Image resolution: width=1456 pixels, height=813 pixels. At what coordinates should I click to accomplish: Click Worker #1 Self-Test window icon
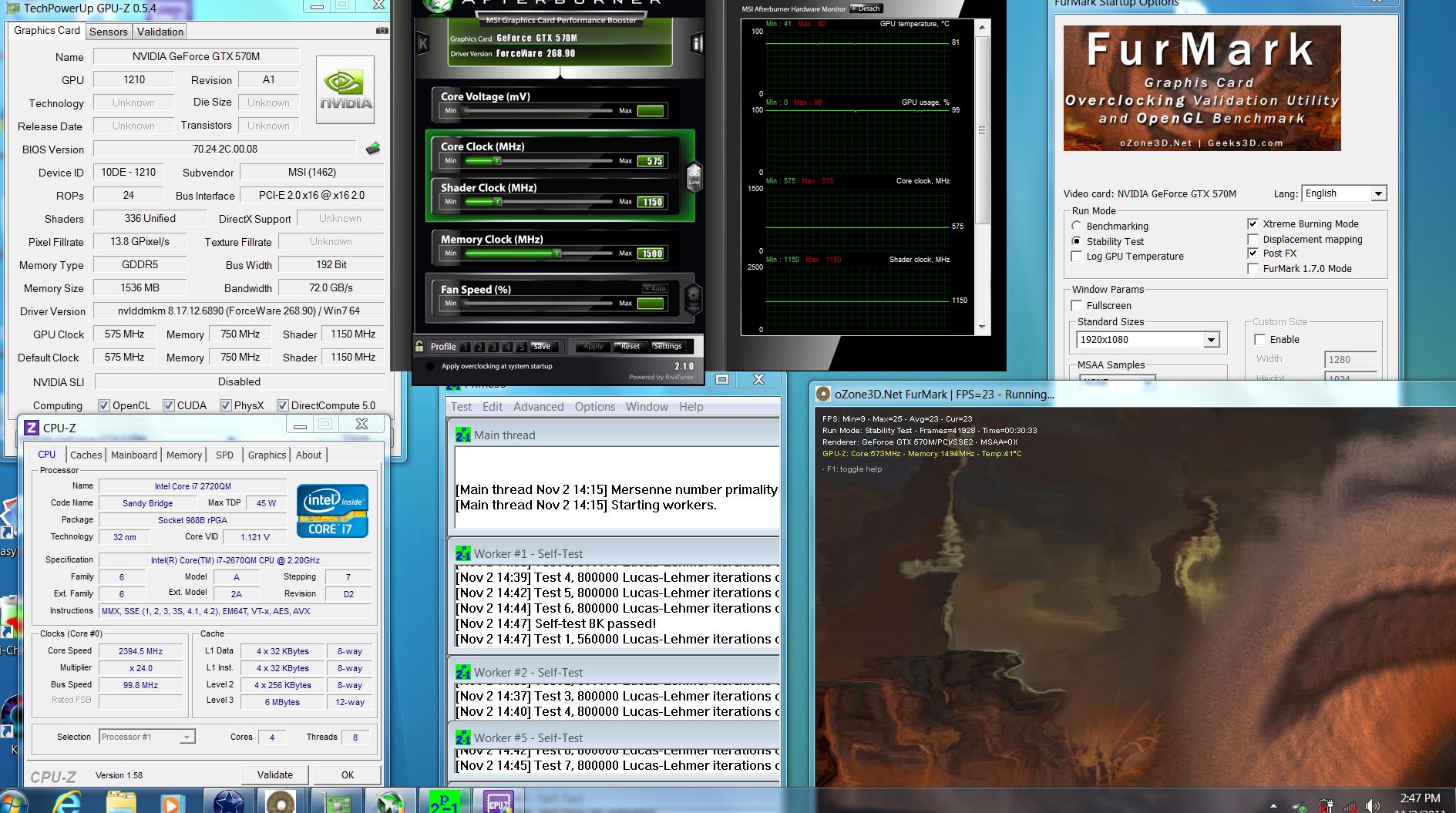[x=462, y=554]
